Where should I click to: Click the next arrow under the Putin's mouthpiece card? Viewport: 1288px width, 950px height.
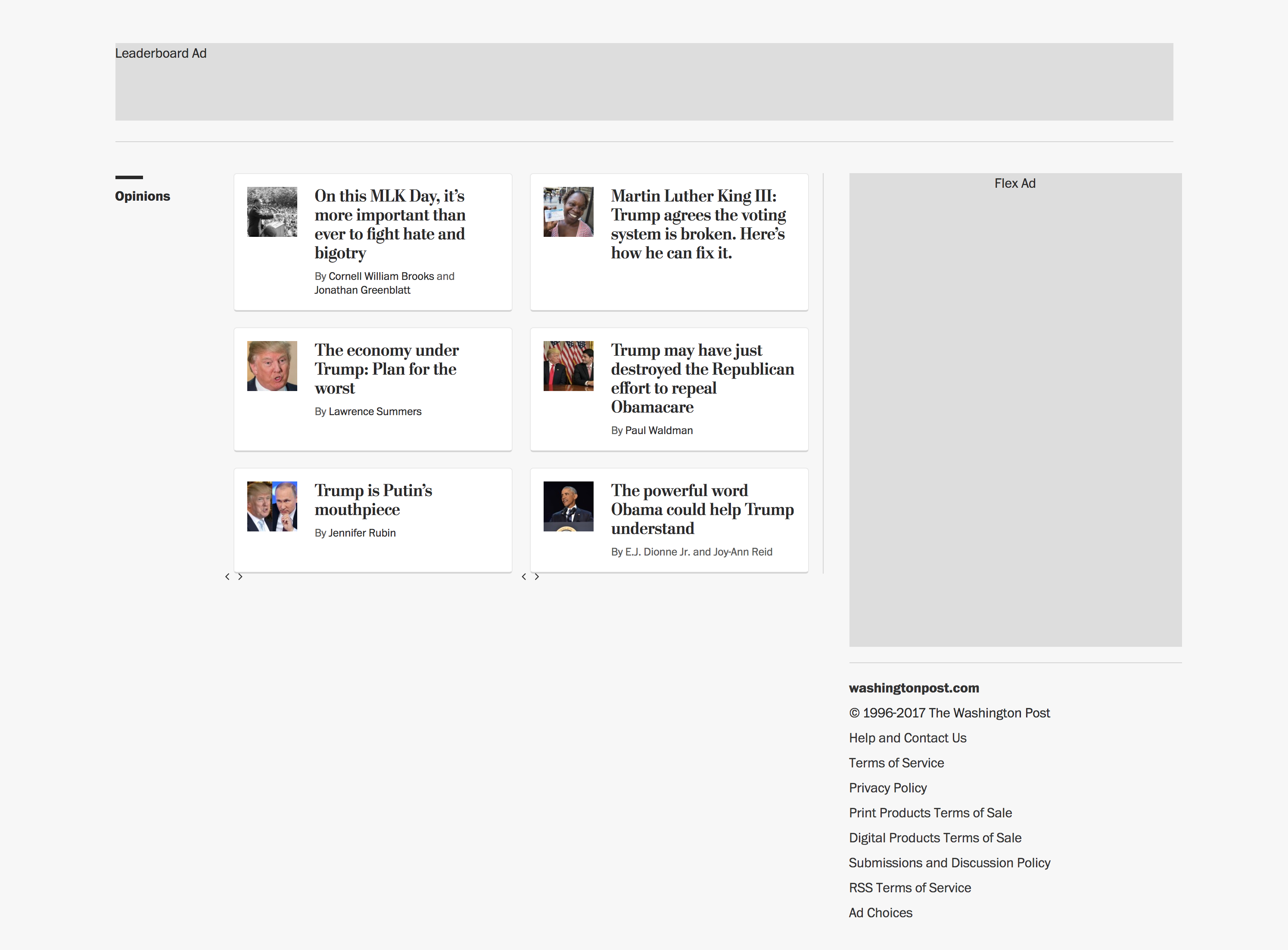[240, 577]
